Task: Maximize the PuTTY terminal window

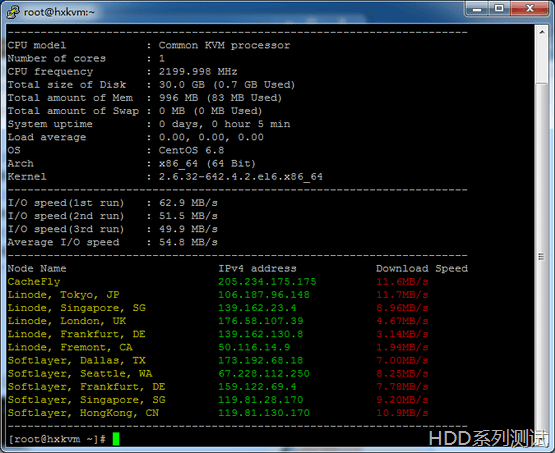Action: pyautogui.click(x=499, y=9)
